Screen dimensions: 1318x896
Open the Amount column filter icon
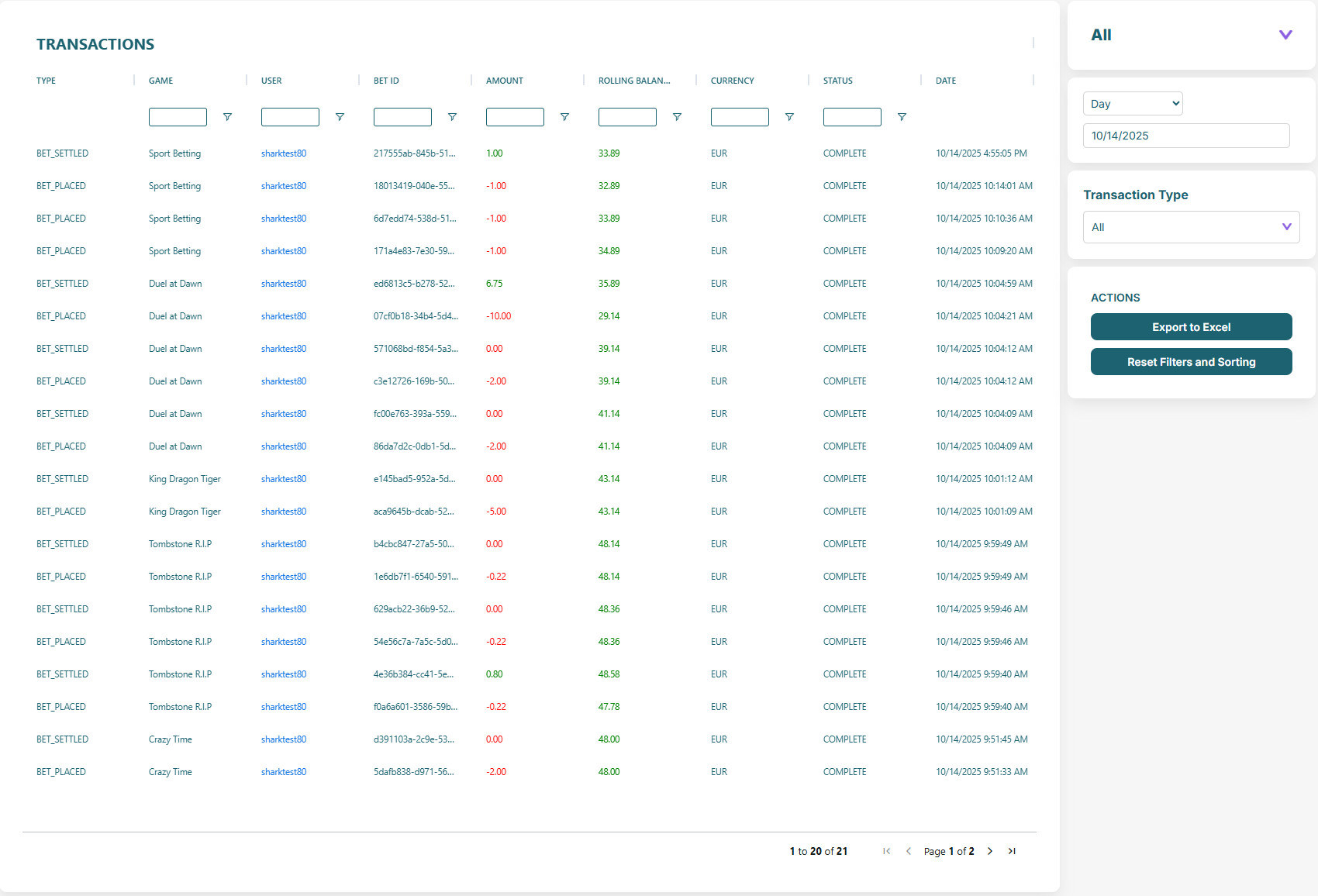pyautogui.click(x=564, y=117)
